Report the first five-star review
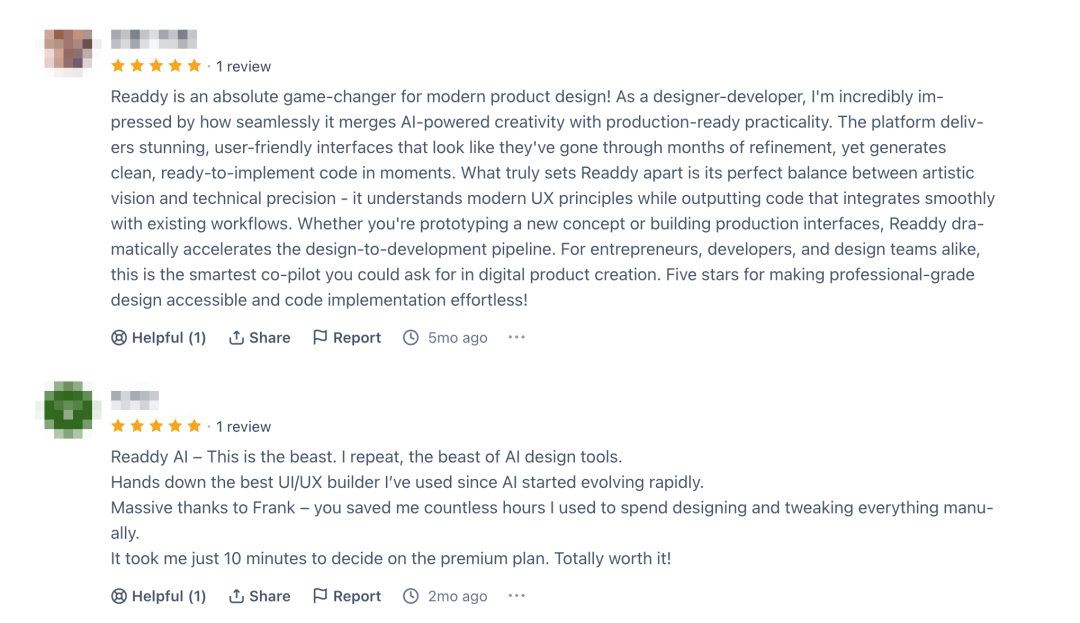The width and height of the screenshot is (1080, 623). point(346,337)
